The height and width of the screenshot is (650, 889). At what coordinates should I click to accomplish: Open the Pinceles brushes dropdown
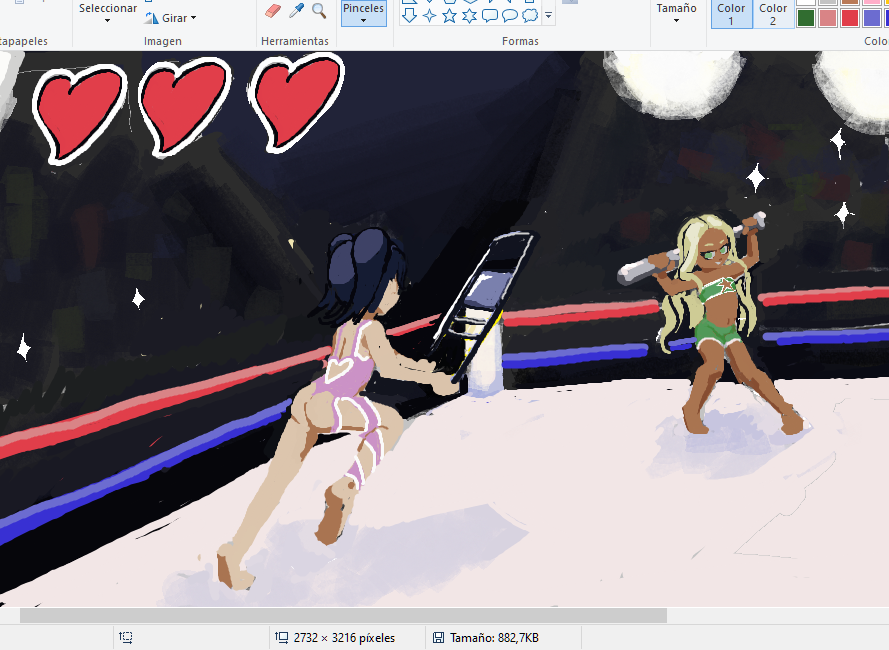[363, 14]
